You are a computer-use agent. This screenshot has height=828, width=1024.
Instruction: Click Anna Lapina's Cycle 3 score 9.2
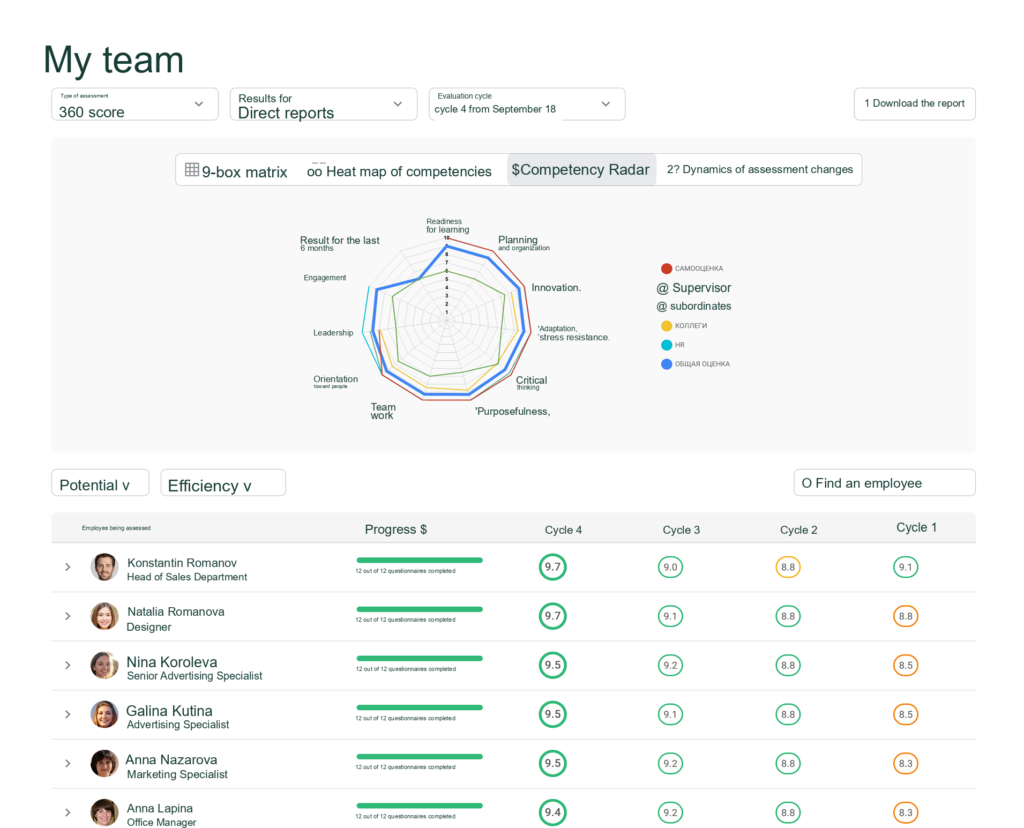[x=670, y=812]
